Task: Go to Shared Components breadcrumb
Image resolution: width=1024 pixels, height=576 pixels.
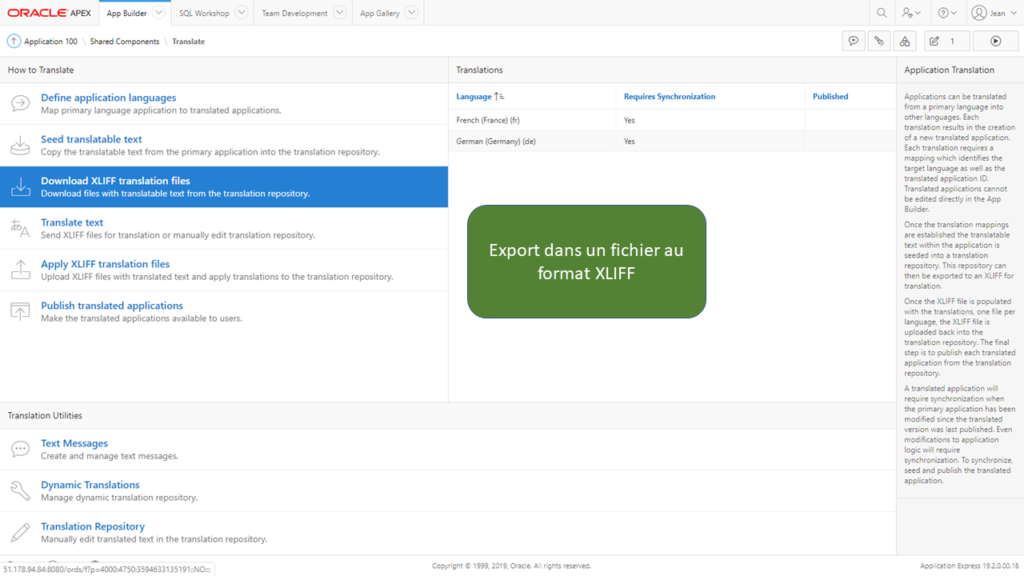Action: pos(125,41)
